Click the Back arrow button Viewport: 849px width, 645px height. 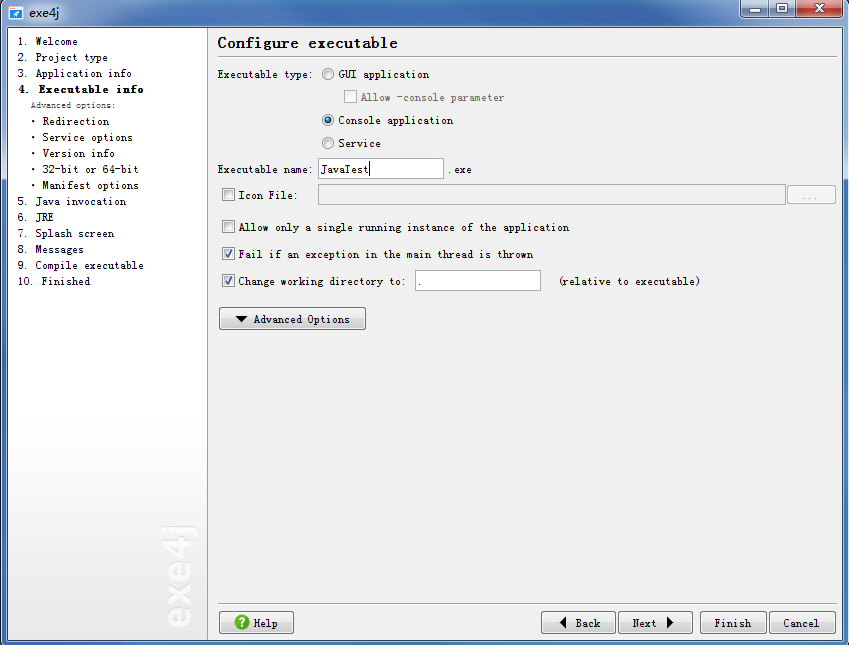[x=578, y=623]
